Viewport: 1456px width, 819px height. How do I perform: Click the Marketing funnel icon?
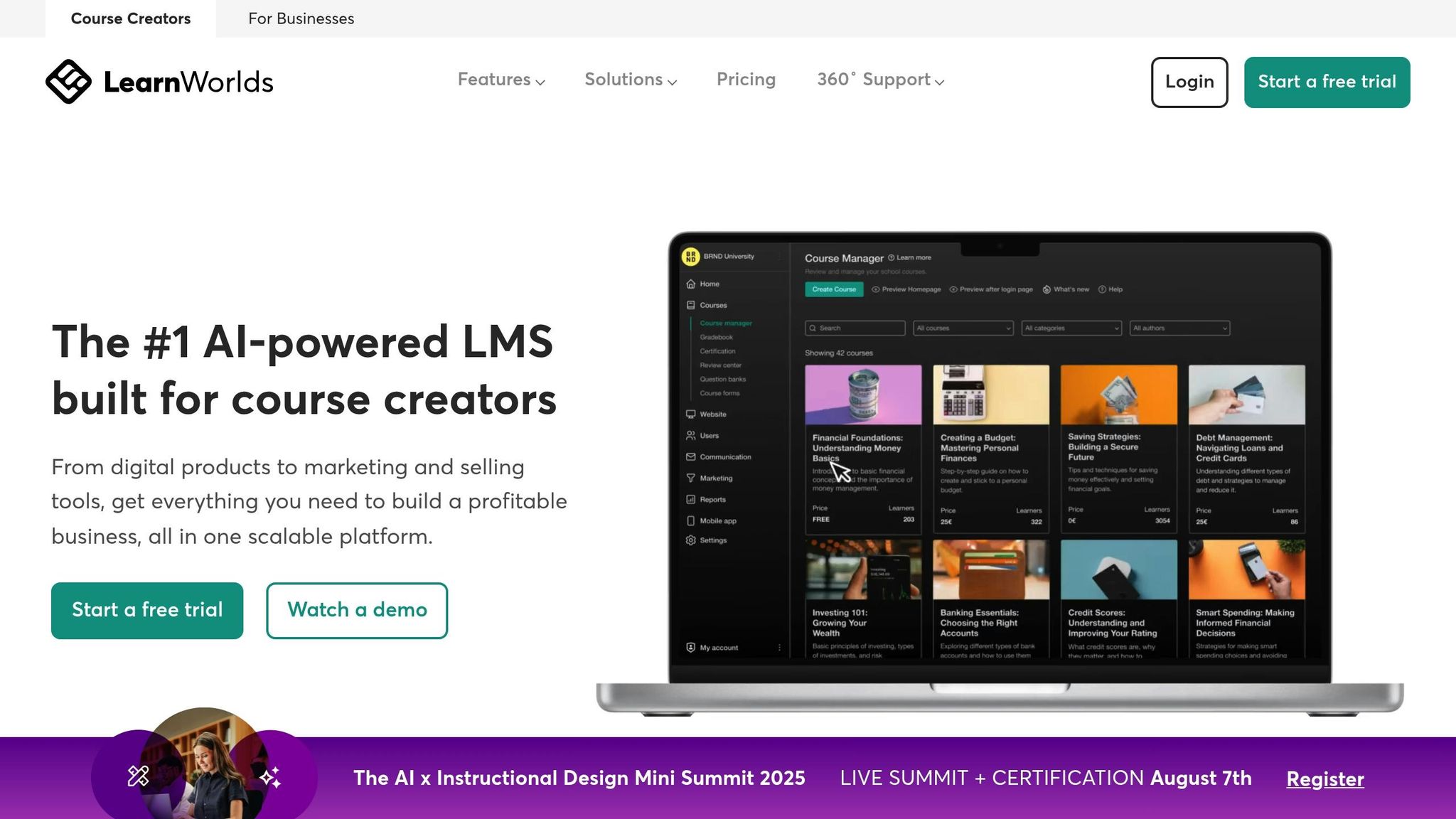click(690, 478)
